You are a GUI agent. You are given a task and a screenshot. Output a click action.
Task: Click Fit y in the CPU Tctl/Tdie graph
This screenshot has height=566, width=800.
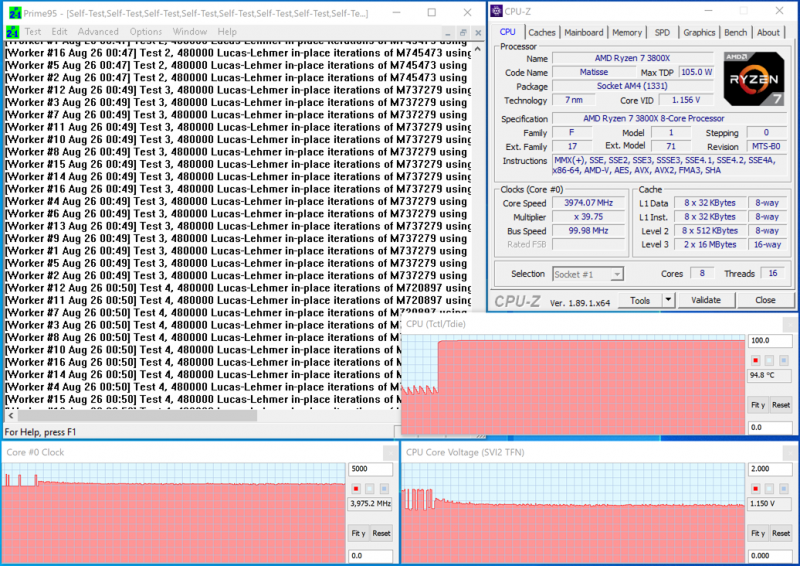pyautogui.click(x=758, y=405)
